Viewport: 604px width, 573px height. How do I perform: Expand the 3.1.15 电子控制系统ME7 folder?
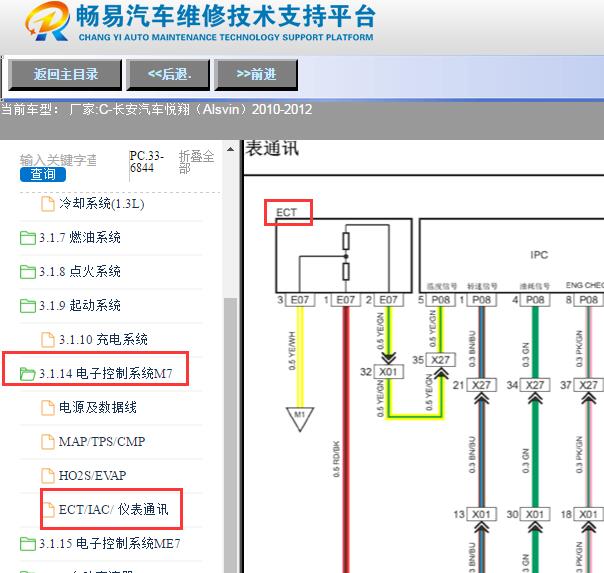coord(109,544)
